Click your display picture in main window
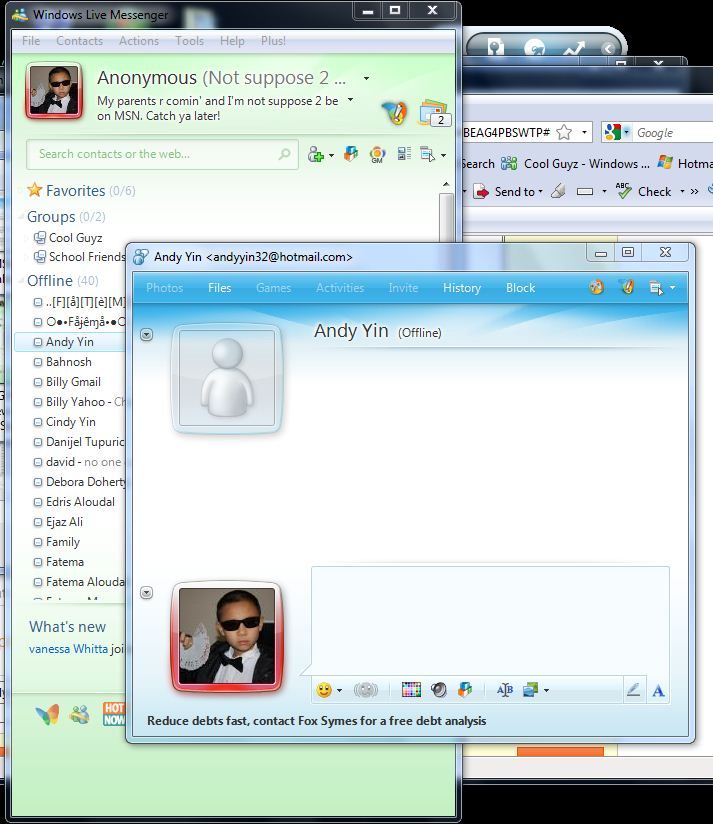The height and width of the screenshot is (824, 713). (x=54, y=90)
